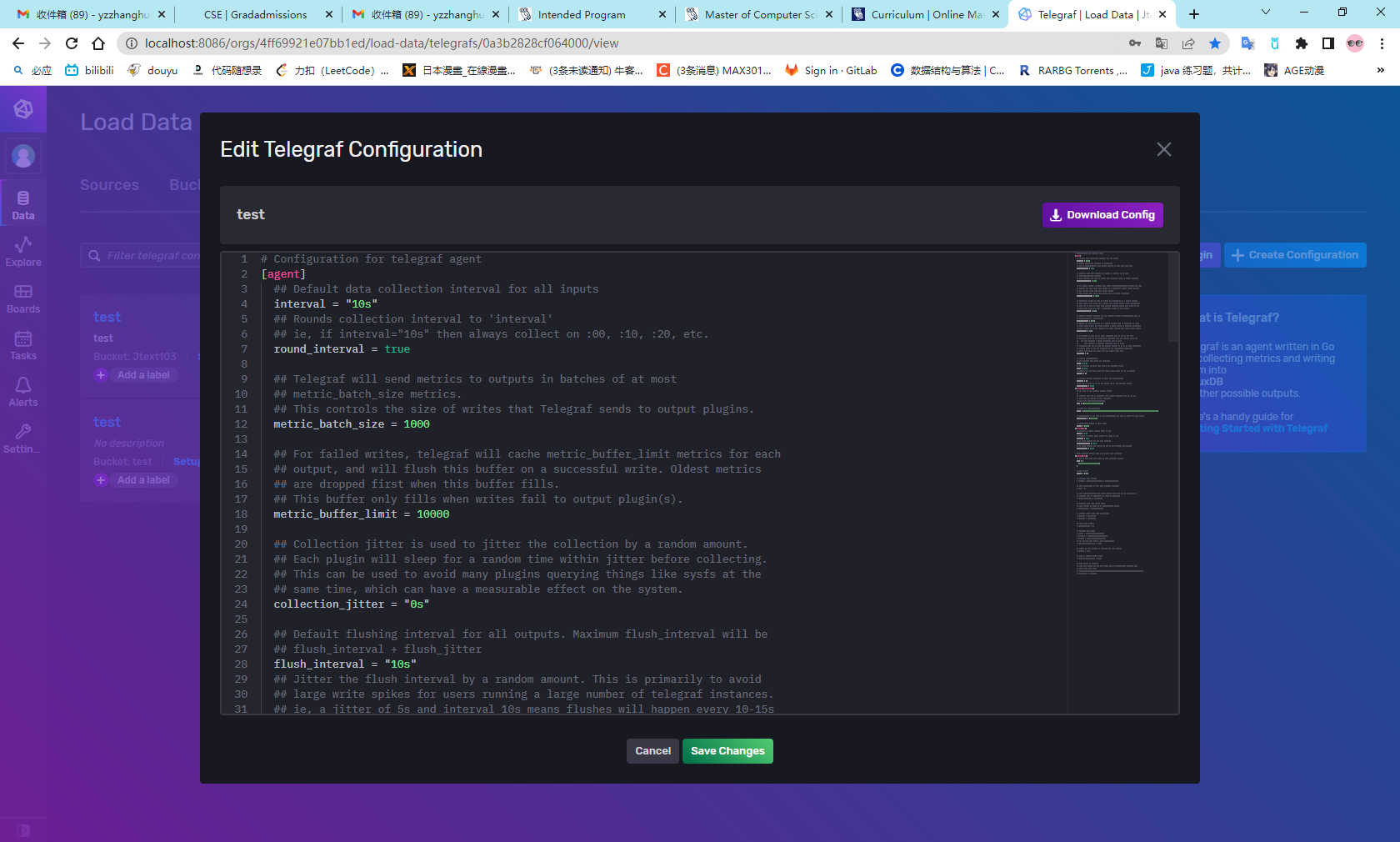The height and width of the screenshot is (842, 1400).
Task: Cancel editing the configuration
Action: (652, 751)
